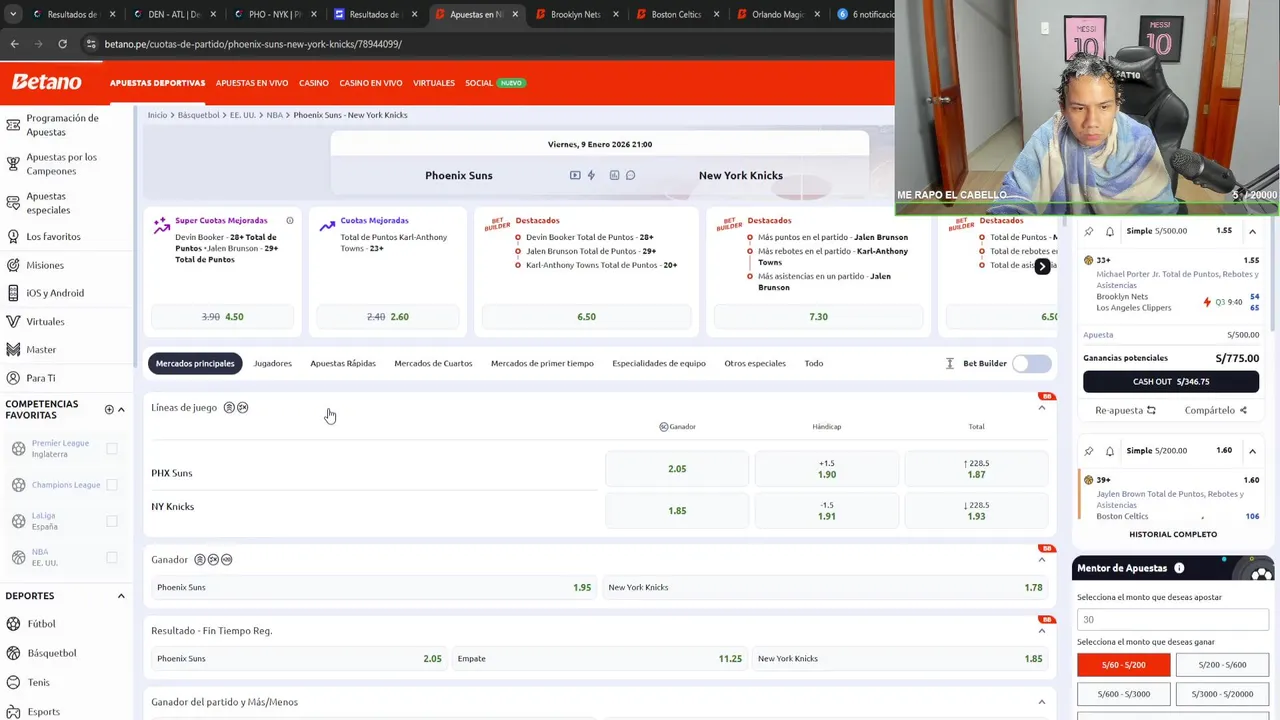Open the match statistics chart icon
Screen dimensions: 1280x720
tap(614, 175)
